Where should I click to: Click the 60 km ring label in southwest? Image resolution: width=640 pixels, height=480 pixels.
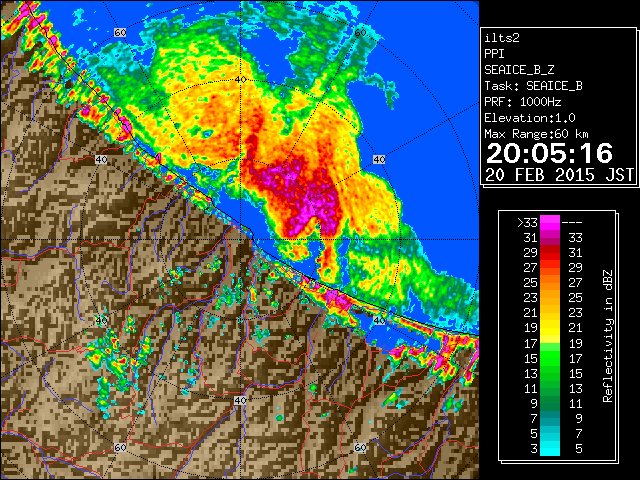120,448
